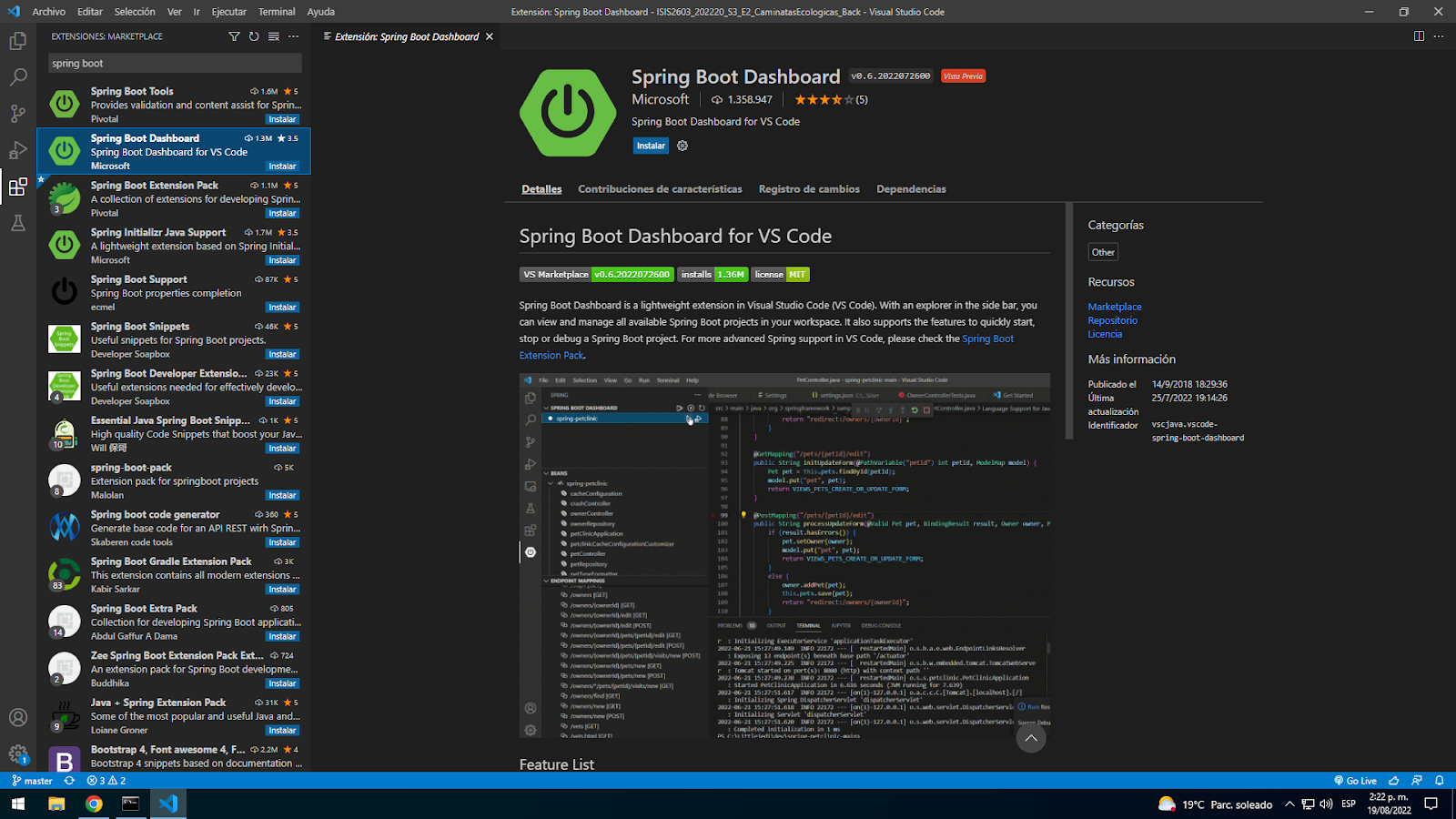Select Spring Boot Snippets extension

click(174, 339)
